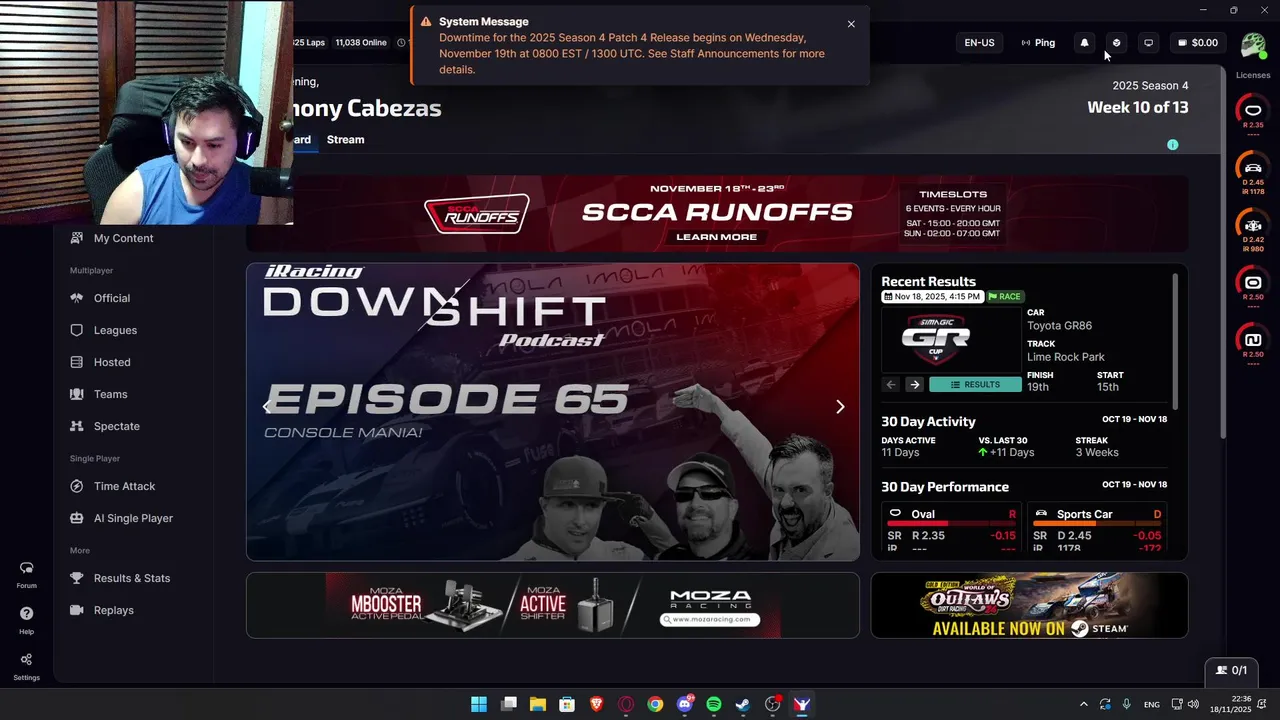
Task: Click the teal info icon under the season week
Action: click(1173, 145)
